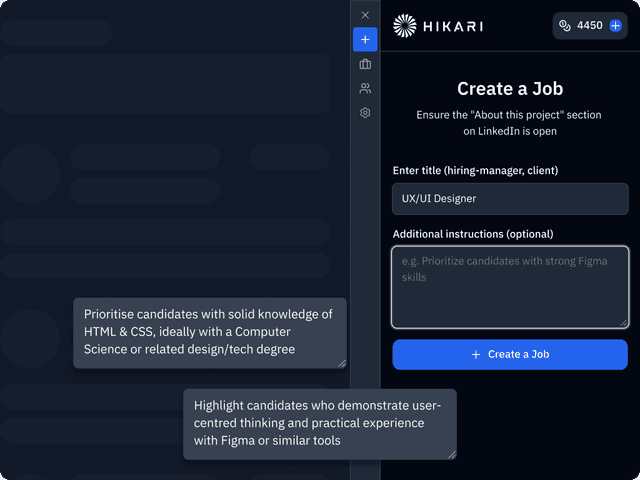Click the coins credits icon
Viewport: 640px width, 480px height.
tap(565, 25)
